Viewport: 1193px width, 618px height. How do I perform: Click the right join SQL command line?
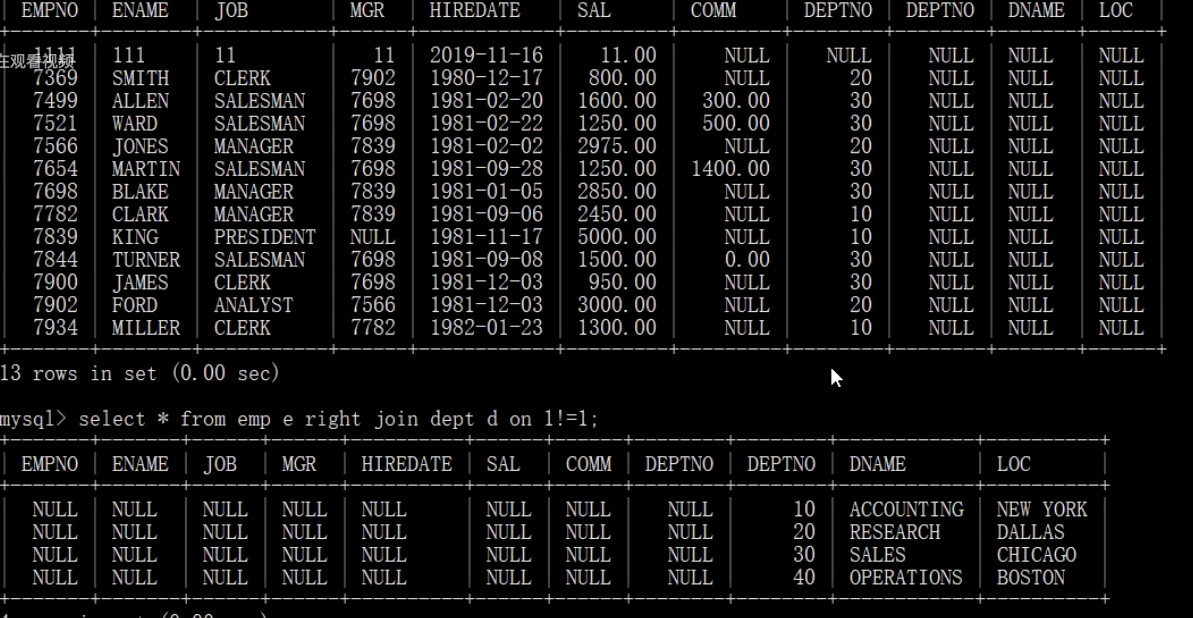pos(300,419)
